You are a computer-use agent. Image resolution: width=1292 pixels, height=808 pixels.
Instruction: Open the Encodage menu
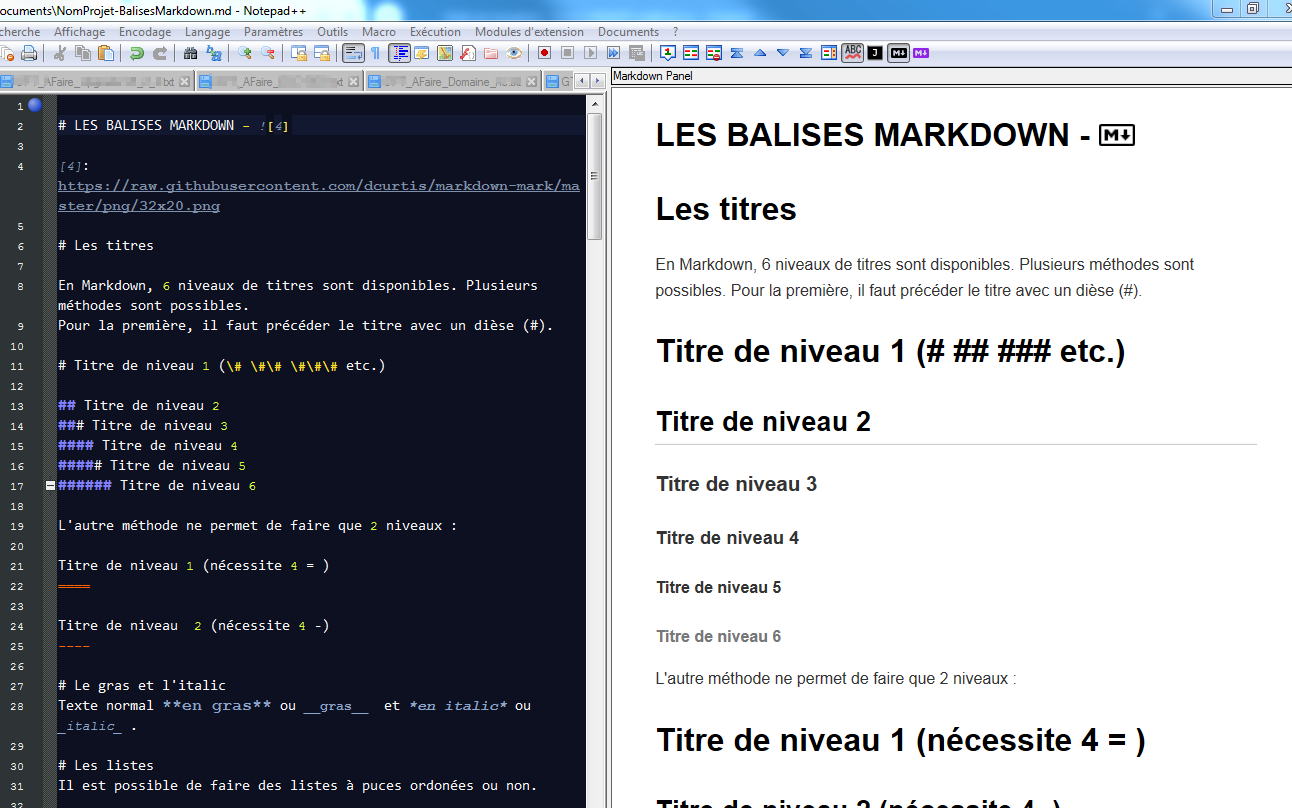[145, 31]
